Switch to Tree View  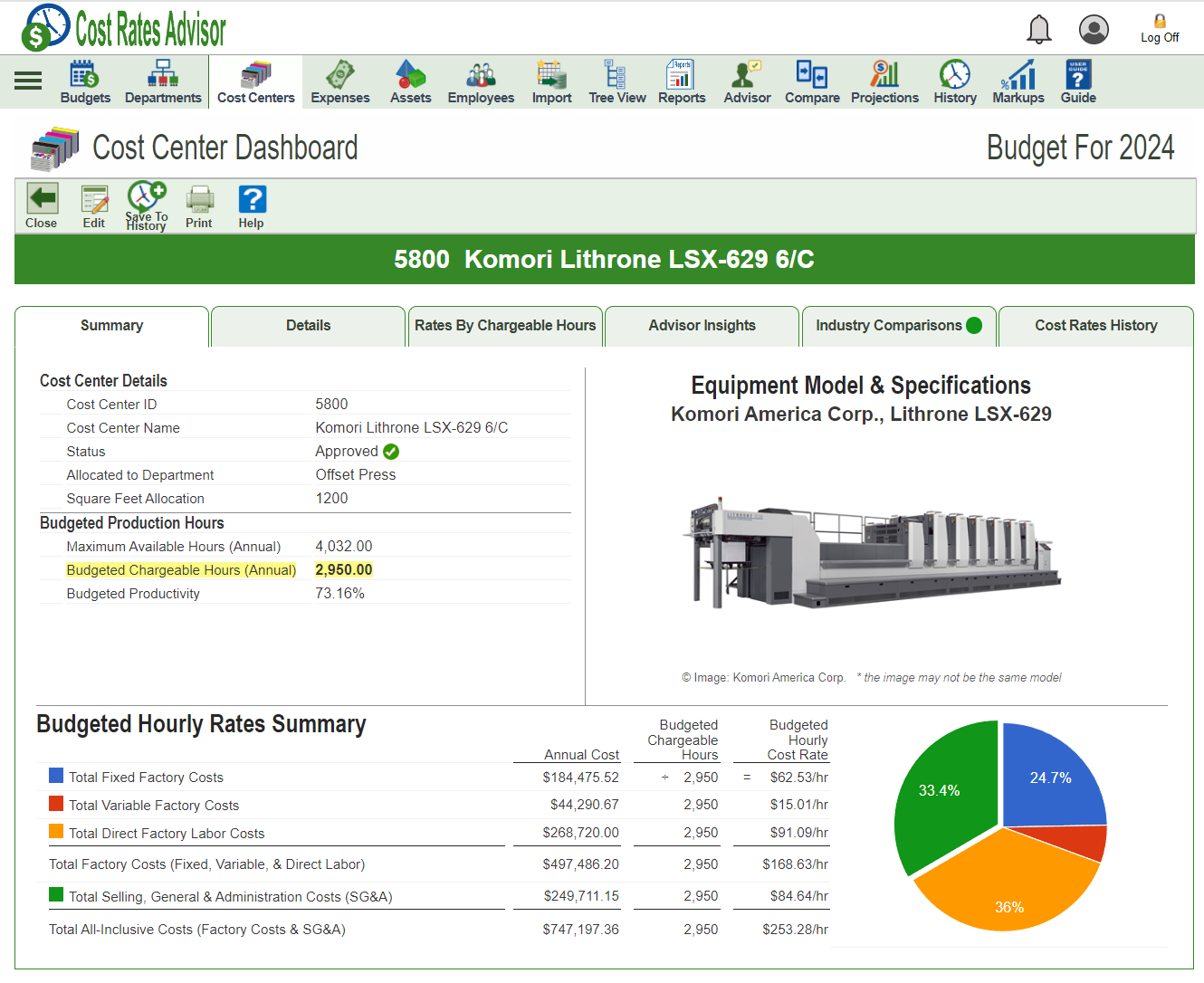coord(617,82)
